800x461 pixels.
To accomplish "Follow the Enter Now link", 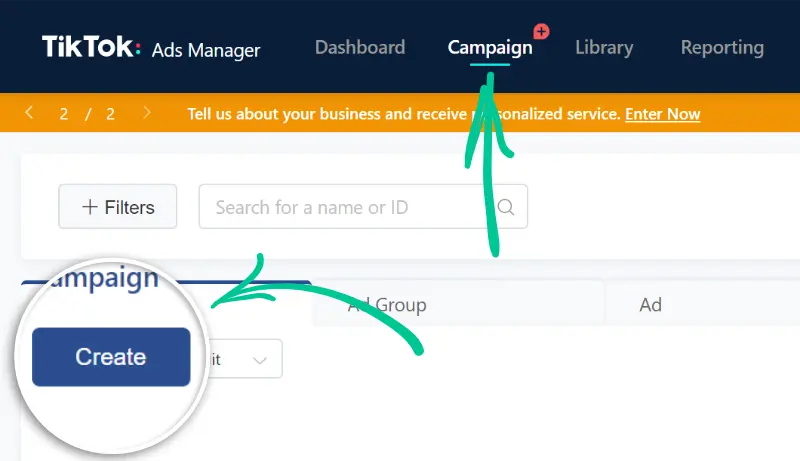I will [663, 114].
